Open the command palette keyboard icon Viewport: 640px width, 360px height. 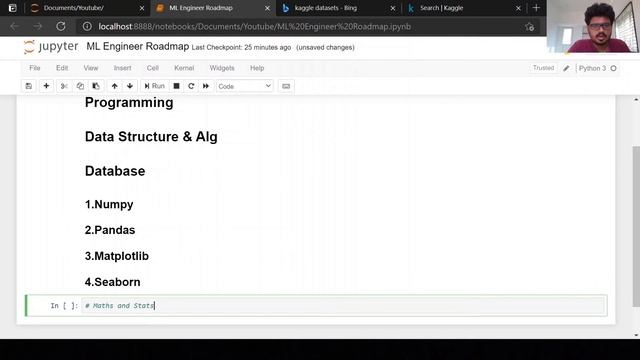pyautogui.click(x=286, y=86)
